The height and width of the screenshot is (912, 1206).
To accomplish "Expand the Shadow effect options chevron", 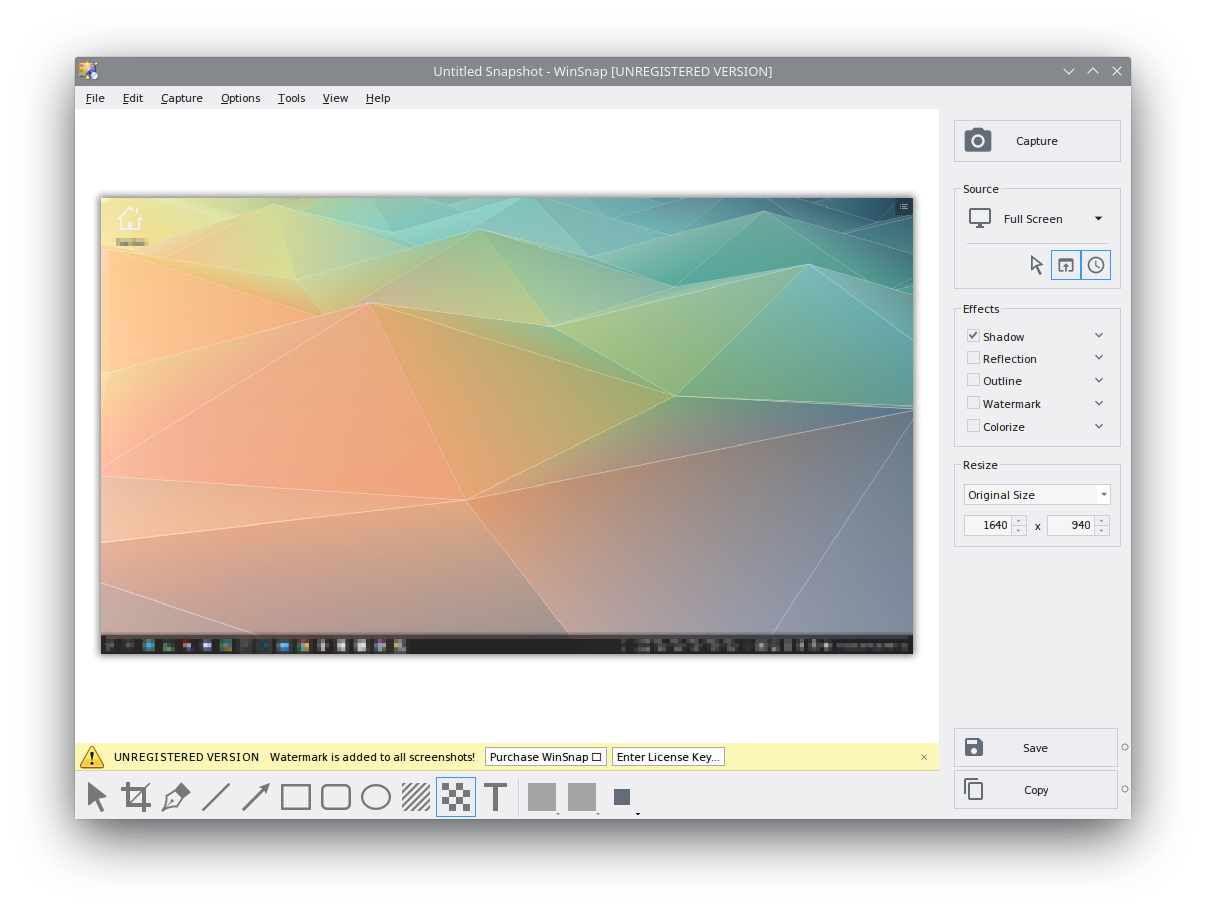I will (1099, 336).
